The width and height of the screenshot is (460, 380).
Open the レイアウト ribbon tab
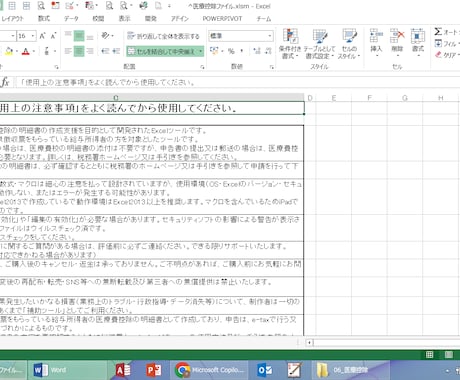(13, 19)
